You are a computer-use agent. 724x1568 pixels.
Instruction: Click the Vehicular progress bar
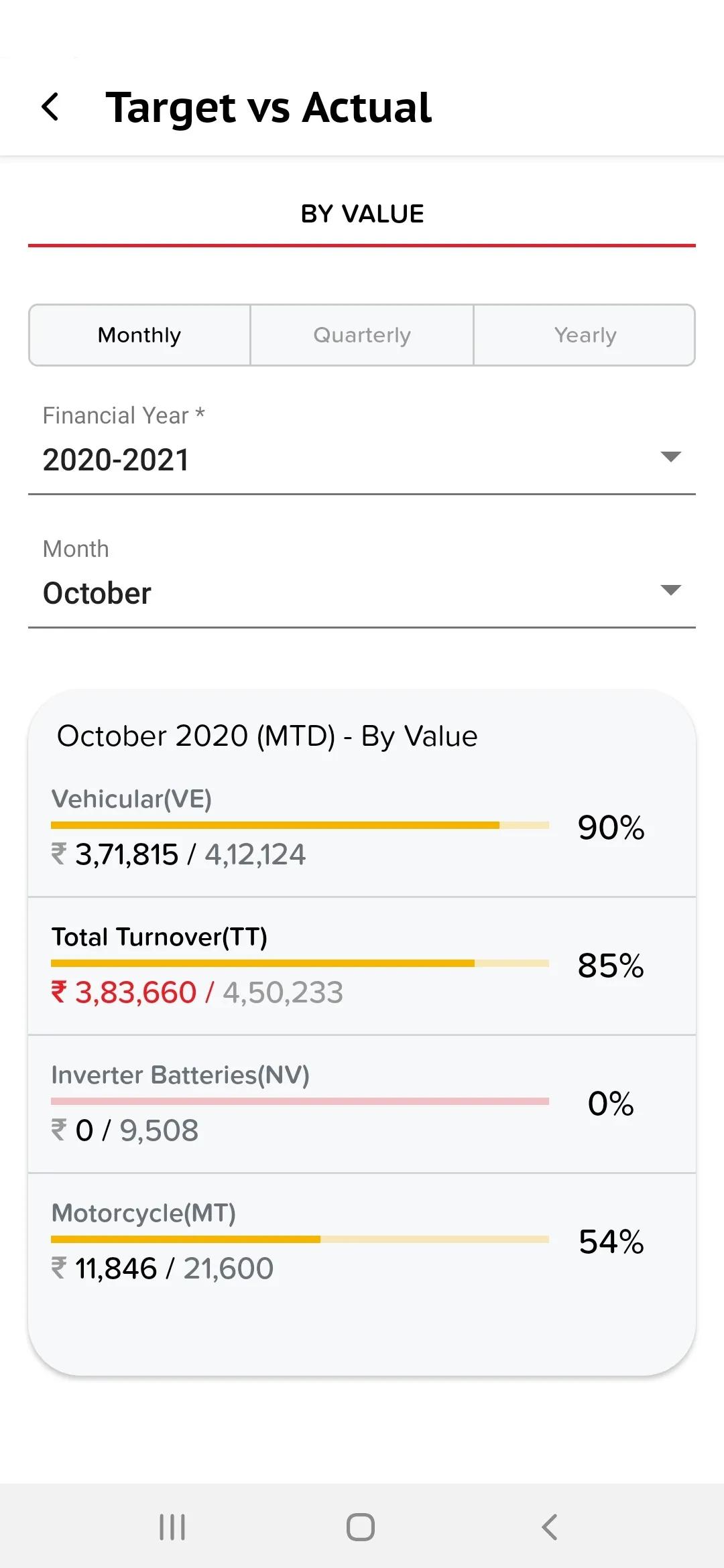[x=300, y=826]
